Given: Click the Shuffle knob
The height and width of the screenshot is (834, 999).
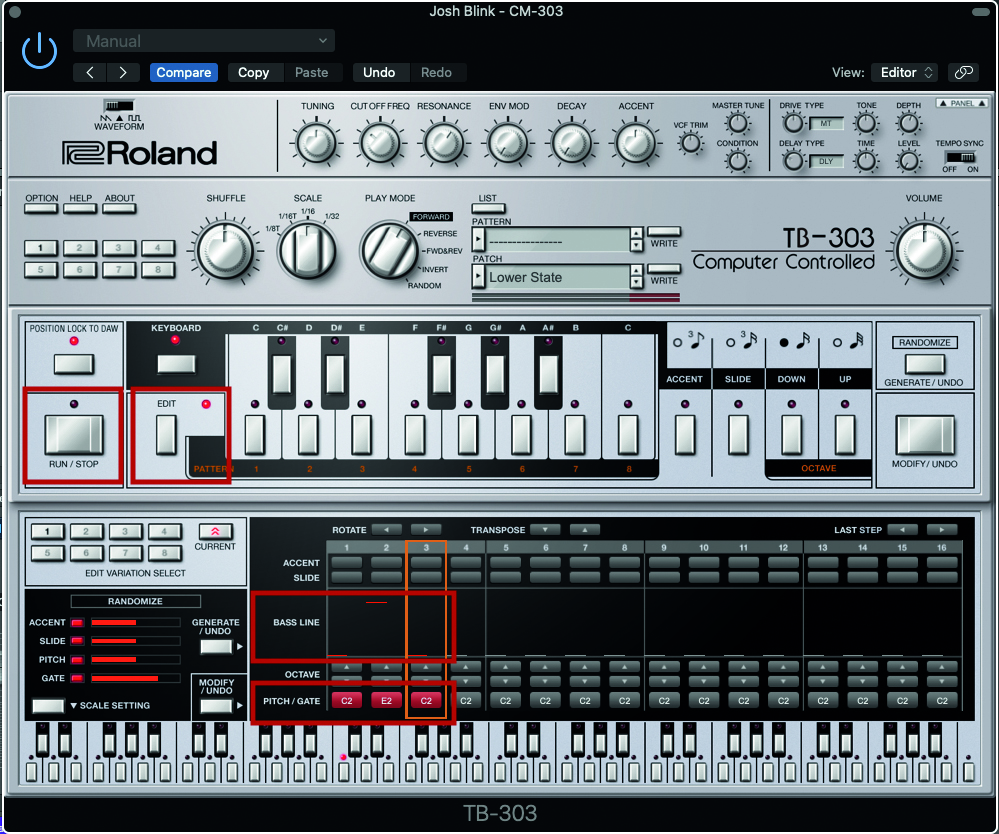Looking at the screenshot, I should click(x=225, y=250).
